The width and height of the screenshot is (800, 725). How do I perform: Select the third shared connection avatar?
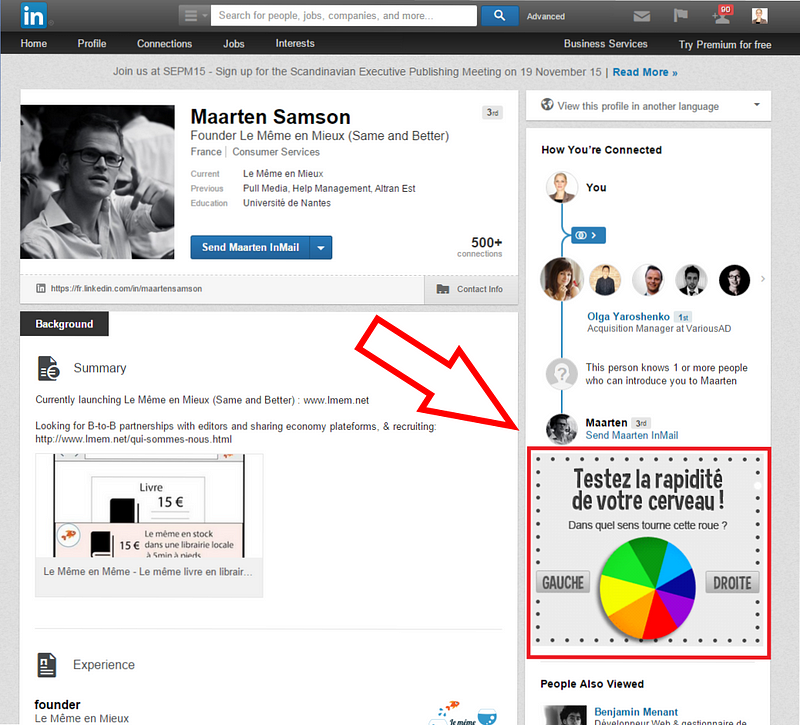[x=648, y=280]
